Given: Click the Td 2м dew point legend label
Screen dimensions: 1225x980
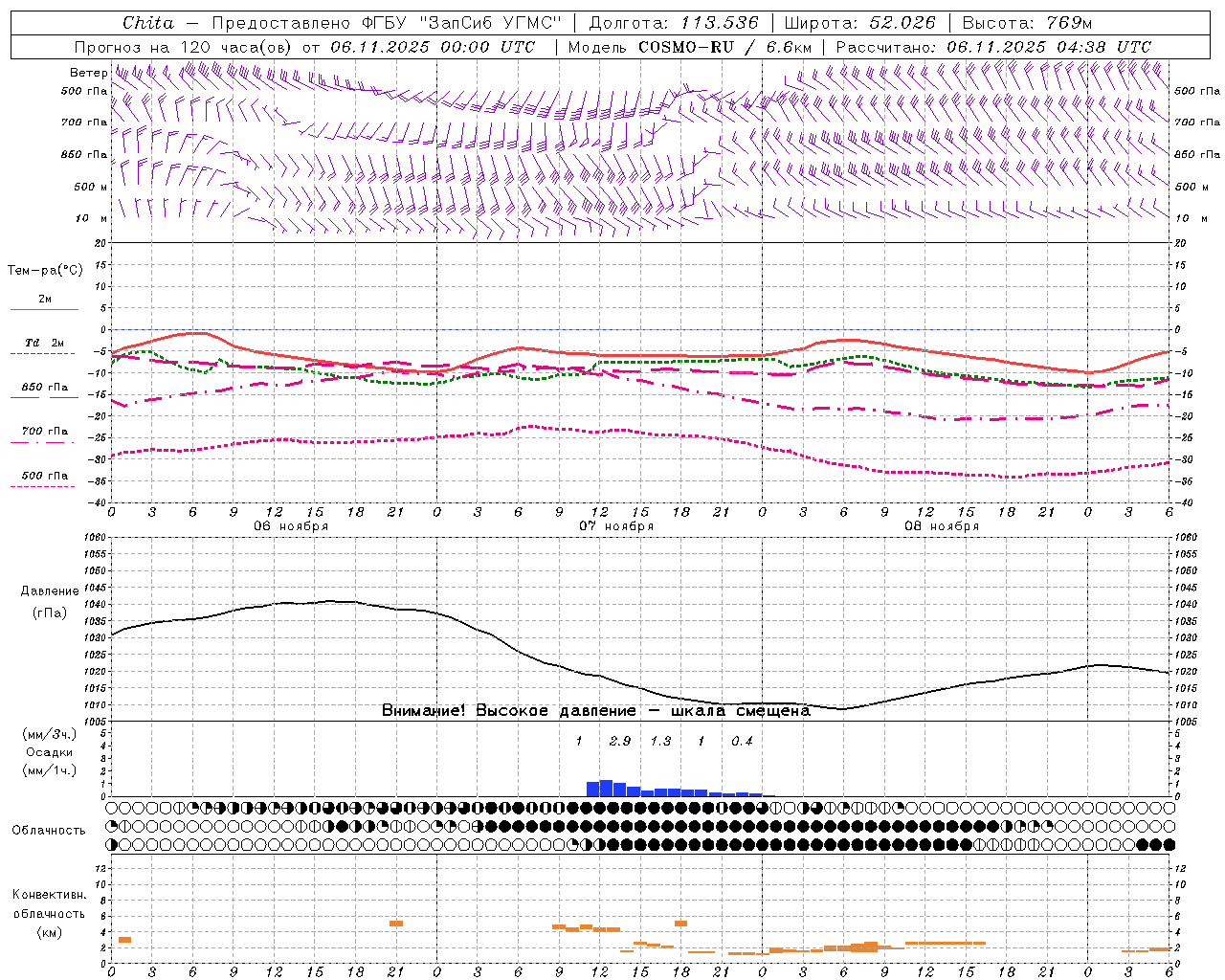Looking at the screenshot, I should pyautogui.click(x=45, y=343).
